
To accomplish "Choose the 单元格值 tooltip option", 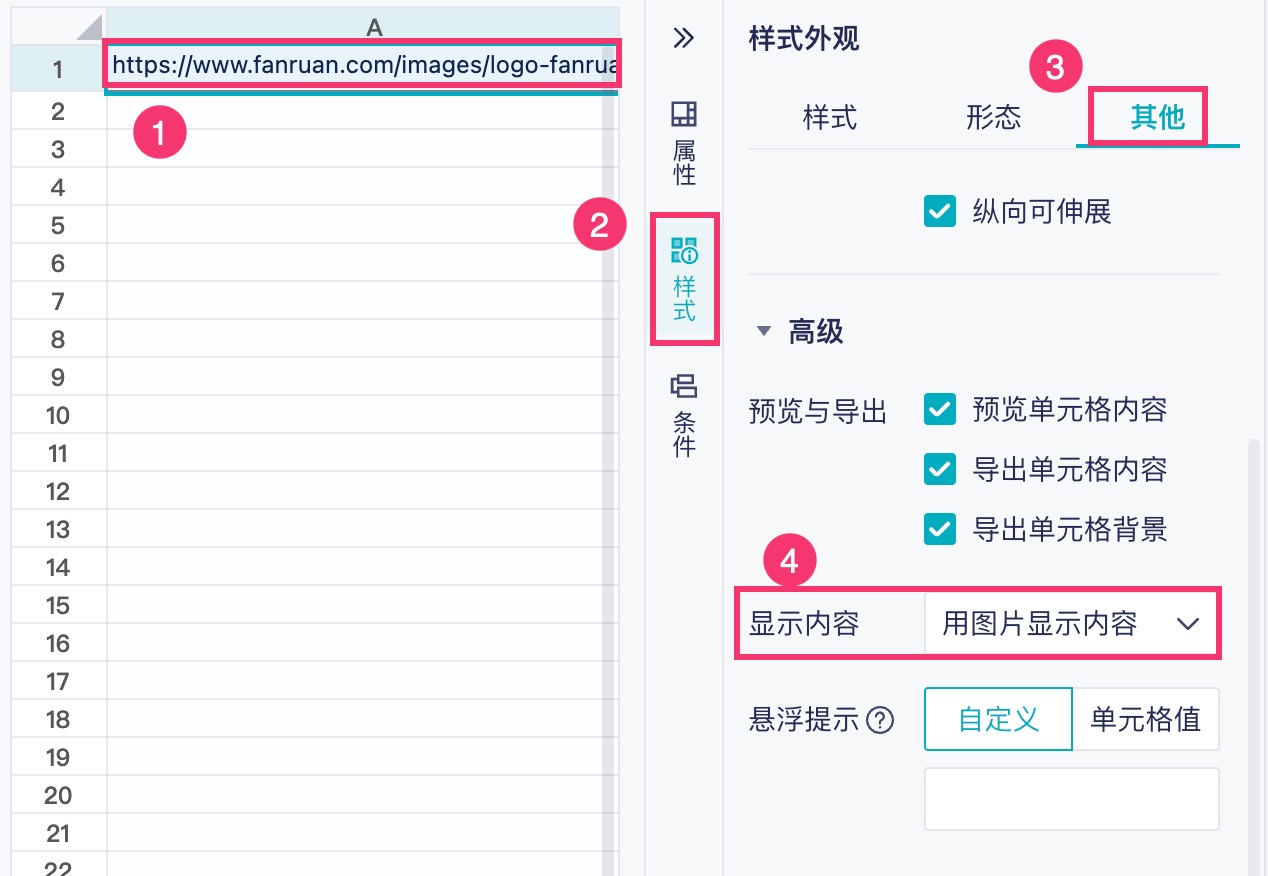I will [x=1146, y=720].
